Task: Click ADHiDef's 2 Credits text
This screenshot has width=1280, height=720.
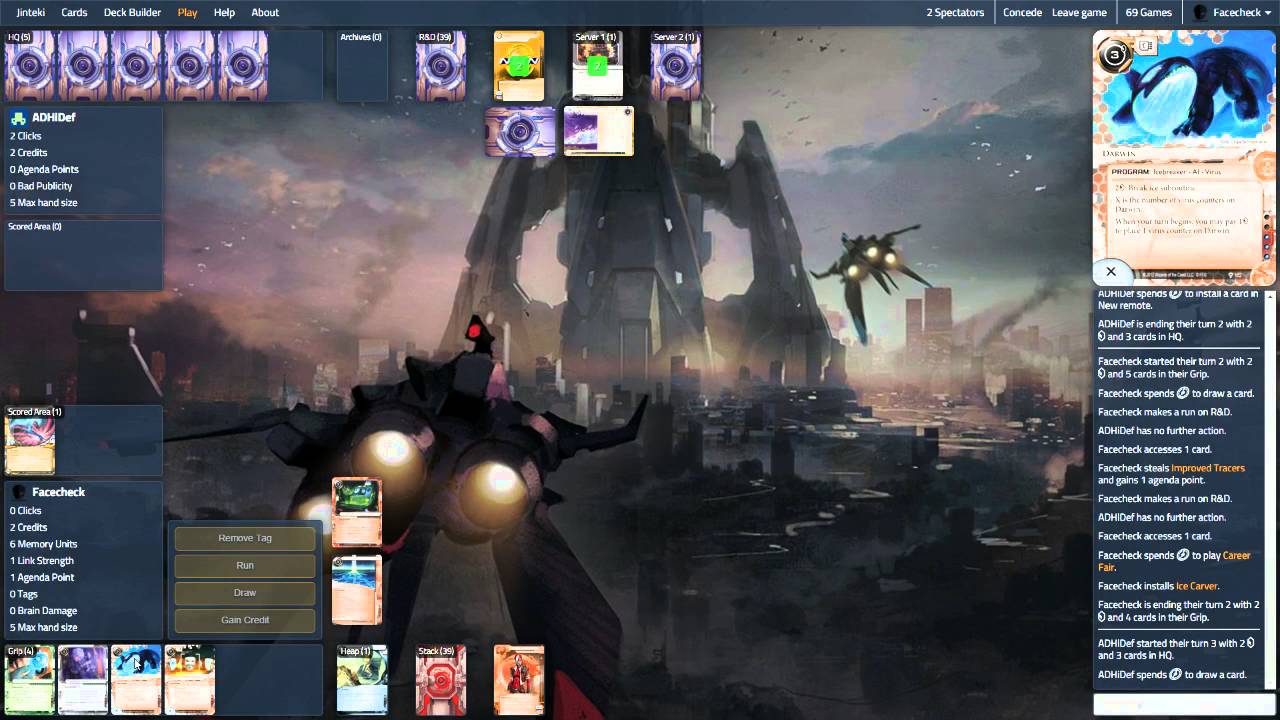Action: (x=29, y=153)
